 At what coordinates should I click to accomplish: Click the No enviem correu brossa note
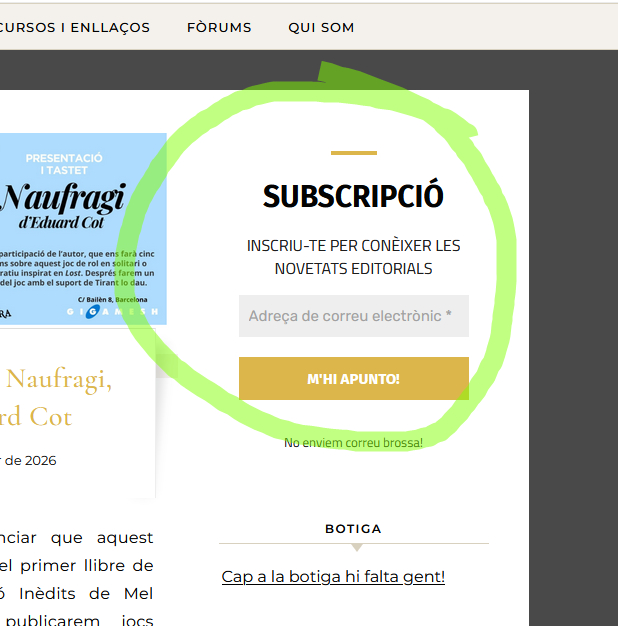(x=353, y=442)
